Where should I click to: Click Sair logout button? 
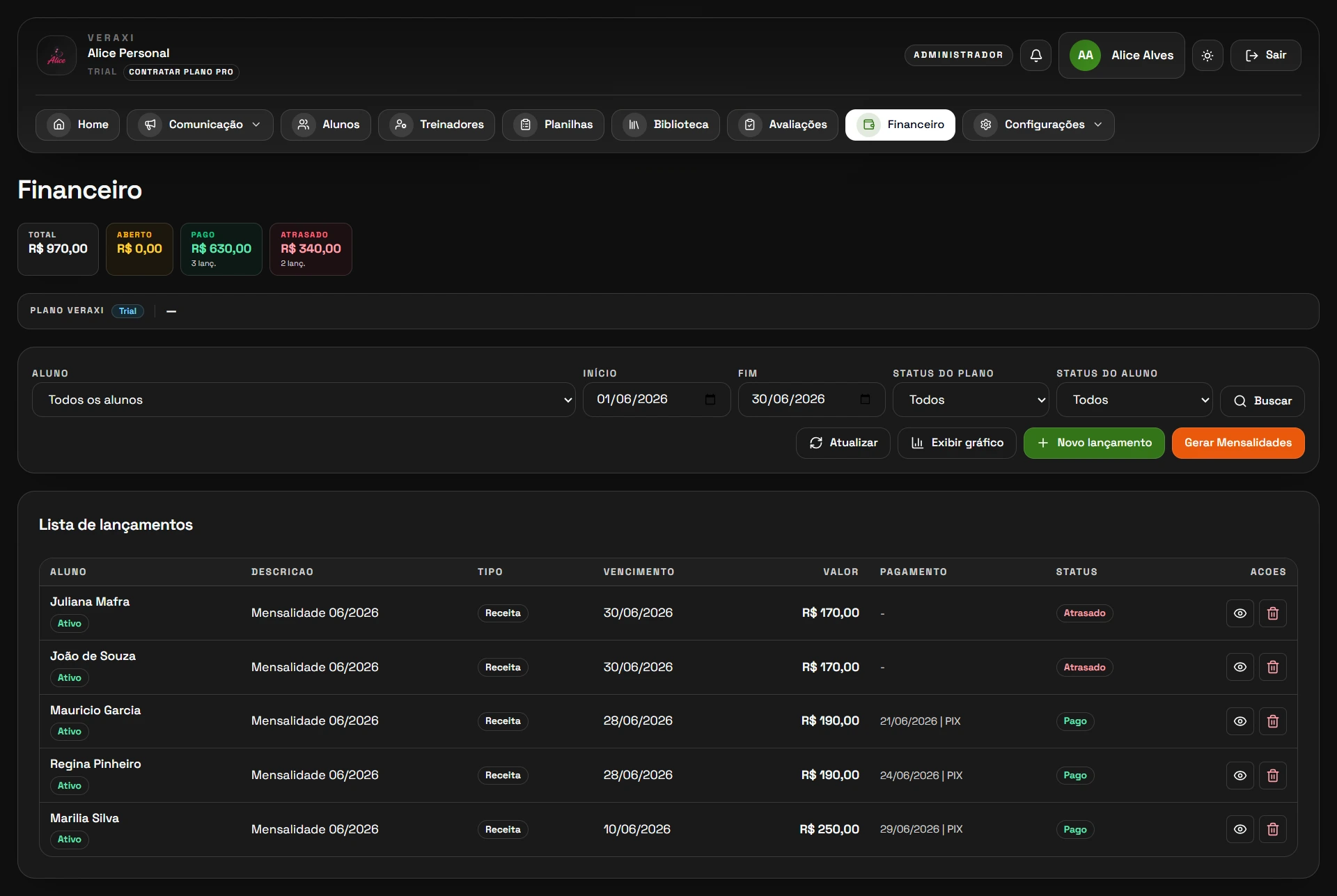1266,55
